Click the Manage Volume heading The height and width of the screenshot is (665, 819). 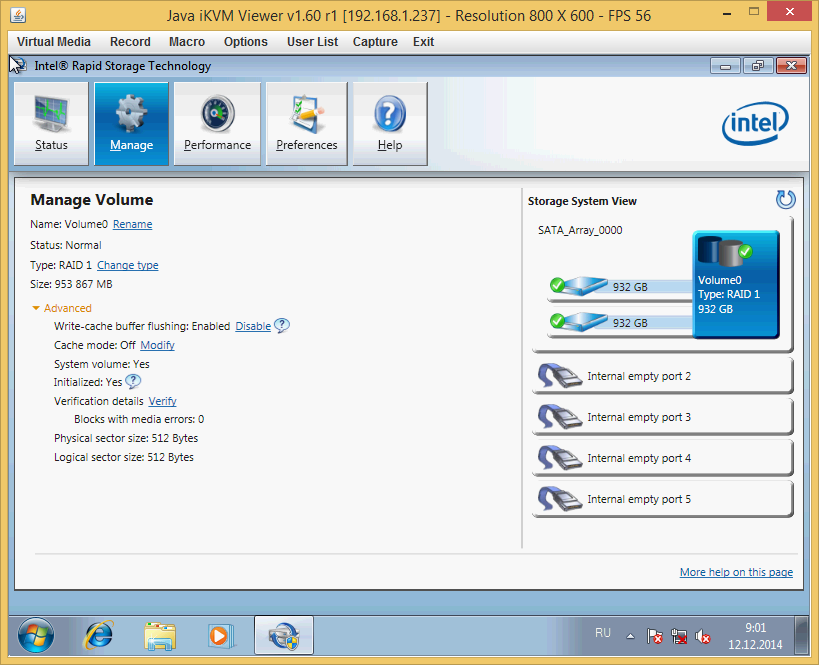(x=92, y=200)
